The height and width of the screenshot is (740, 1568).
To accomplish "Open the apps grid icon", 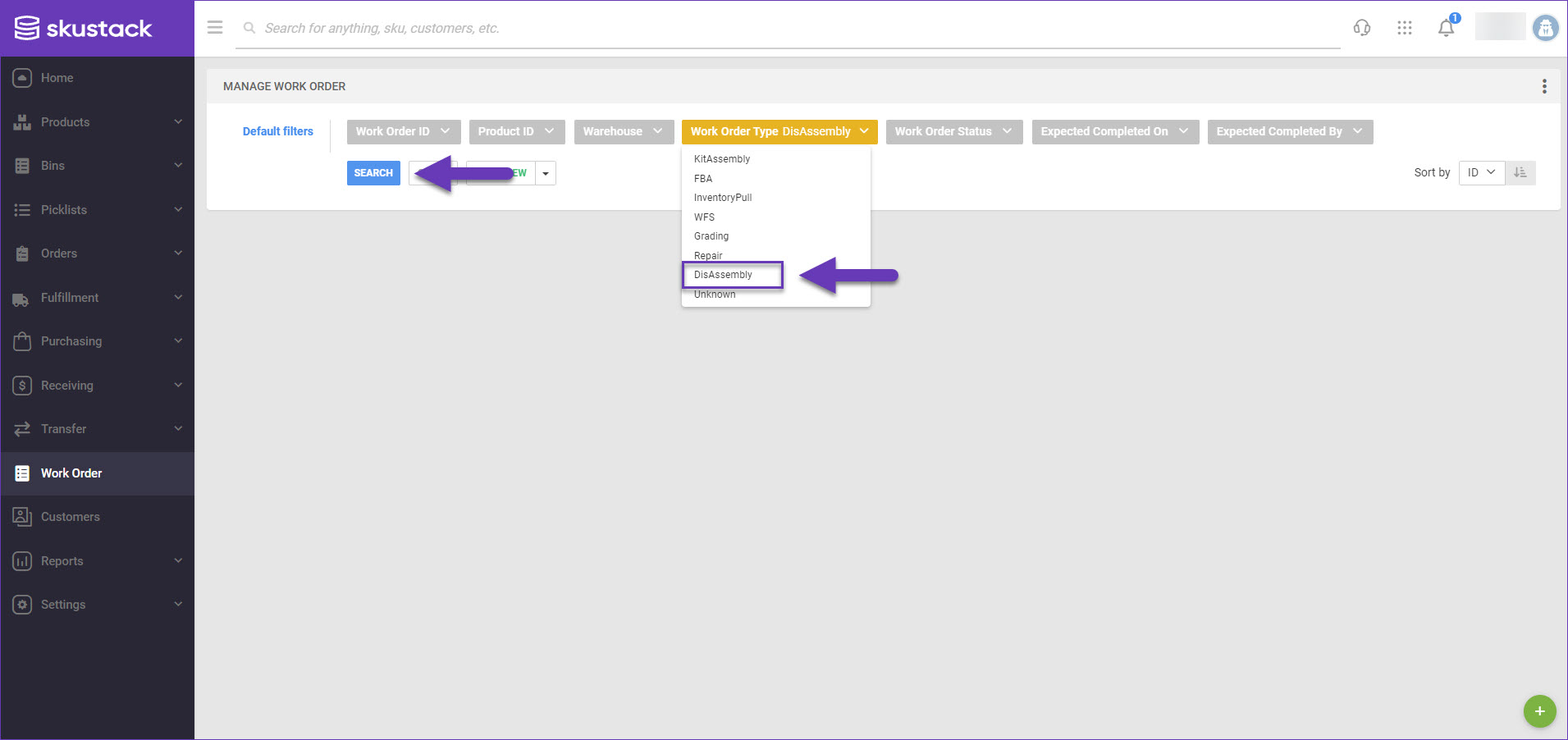I will pos(1405,28).
